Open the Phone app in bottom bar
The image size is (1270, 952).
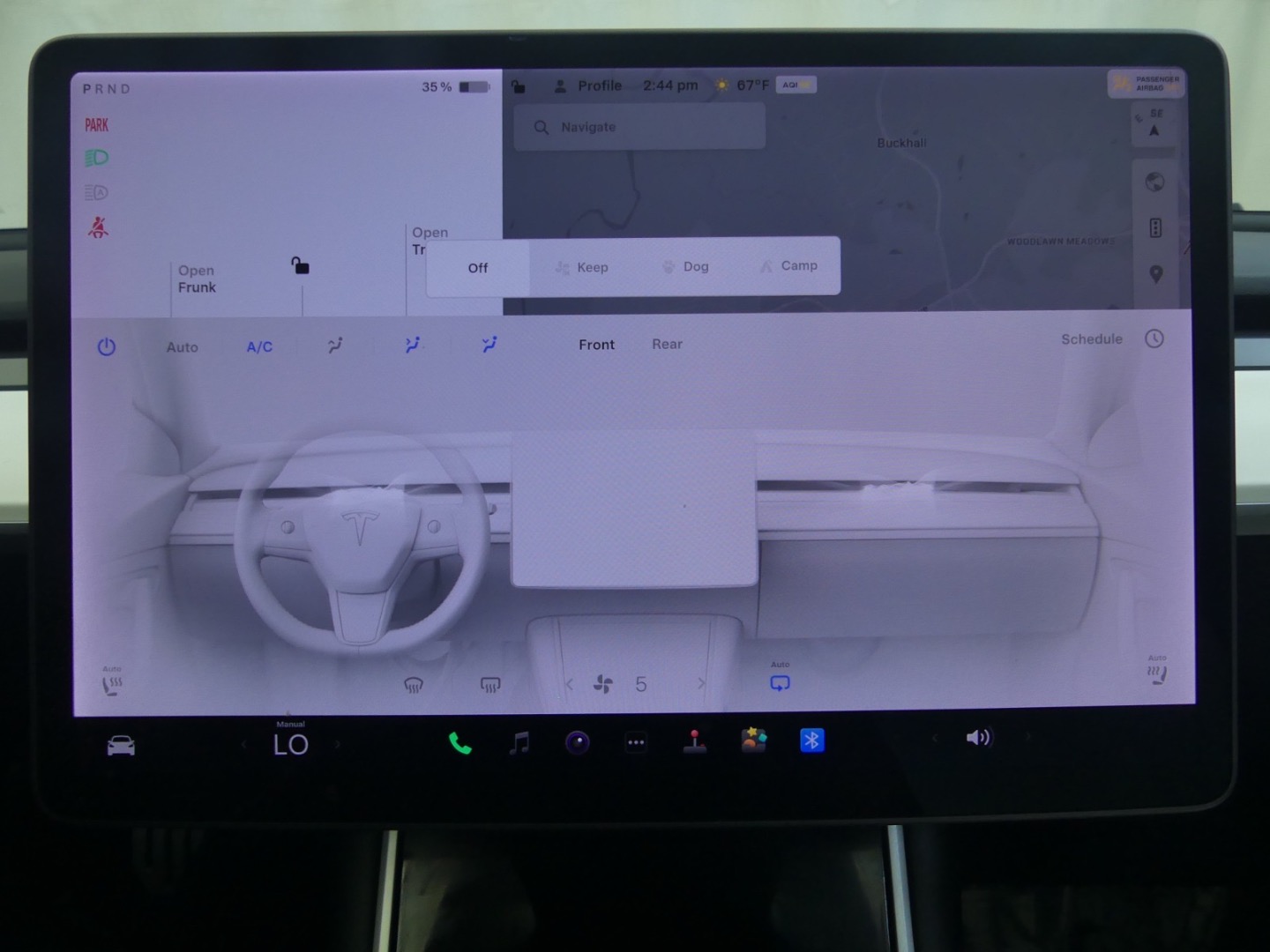click(x=459, y=743)
